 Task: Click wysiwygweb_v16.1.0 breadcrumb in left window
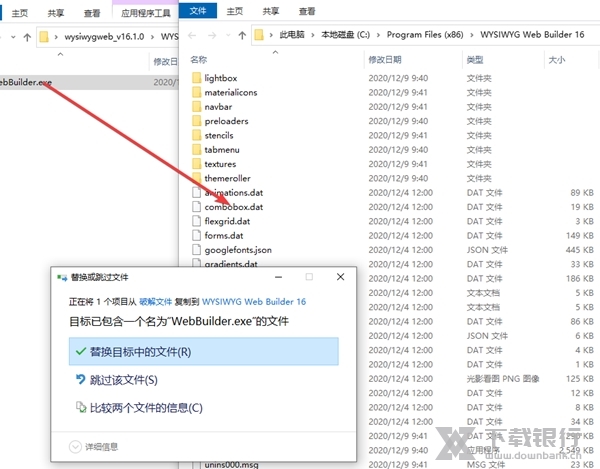point(104,37)
